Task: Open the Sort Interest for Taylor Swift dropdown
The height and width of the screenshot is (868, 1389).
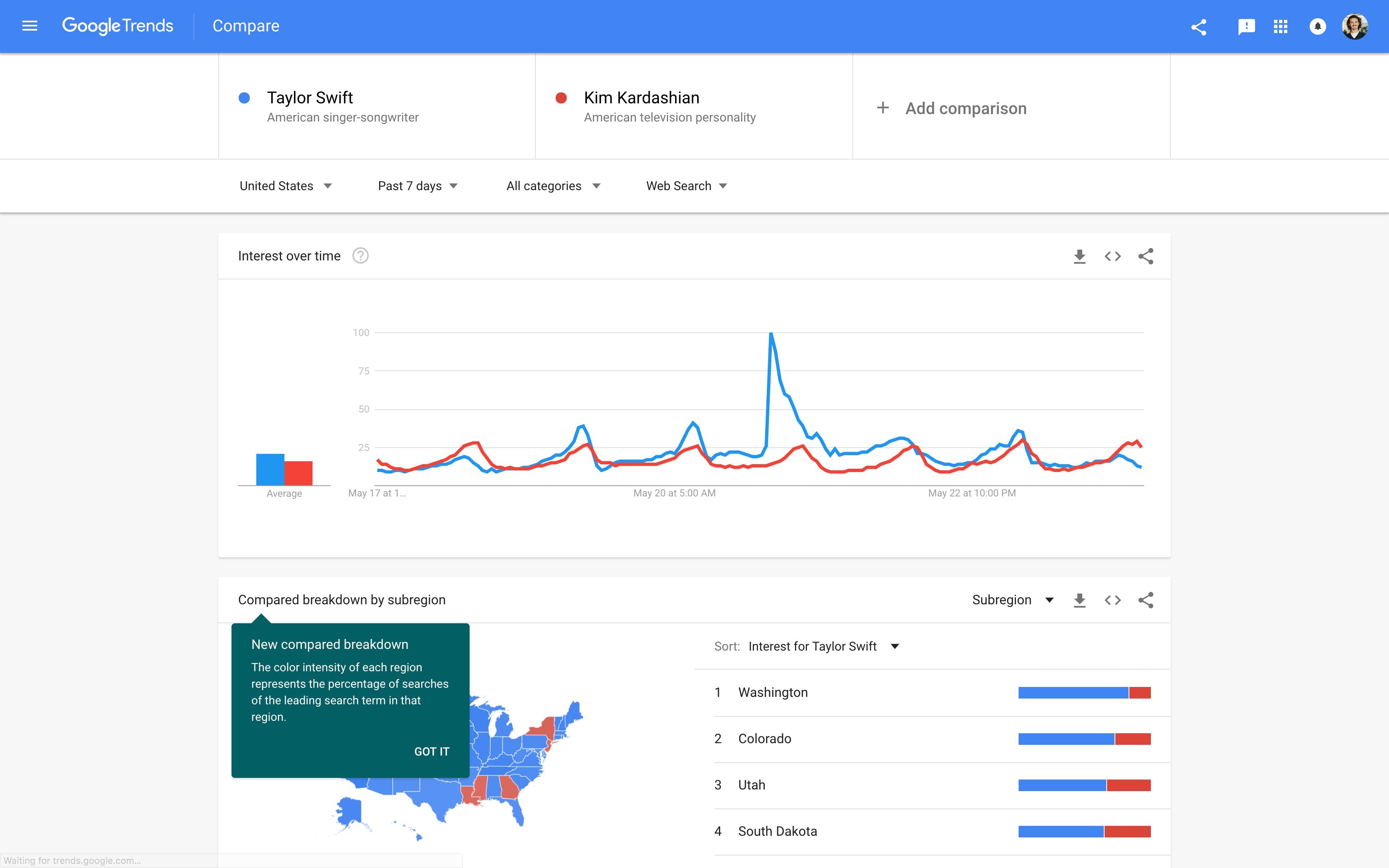Action: (823, 646)
